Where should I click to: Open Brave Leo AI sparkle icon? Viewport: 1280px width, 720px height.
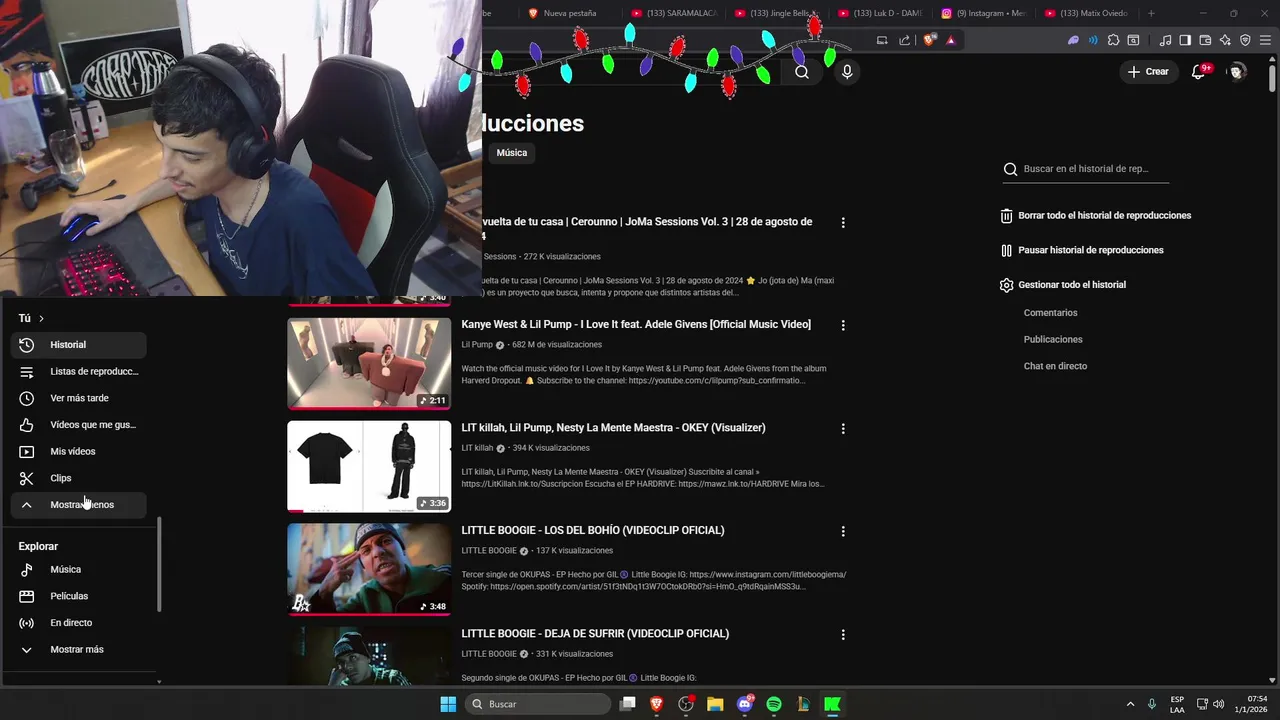click(x=1225, y=41)
